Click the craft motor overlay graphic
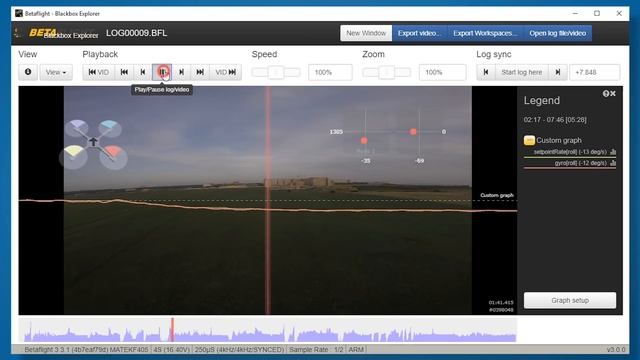Viewport: 640px width, 360px height. [x=93, y=143]
